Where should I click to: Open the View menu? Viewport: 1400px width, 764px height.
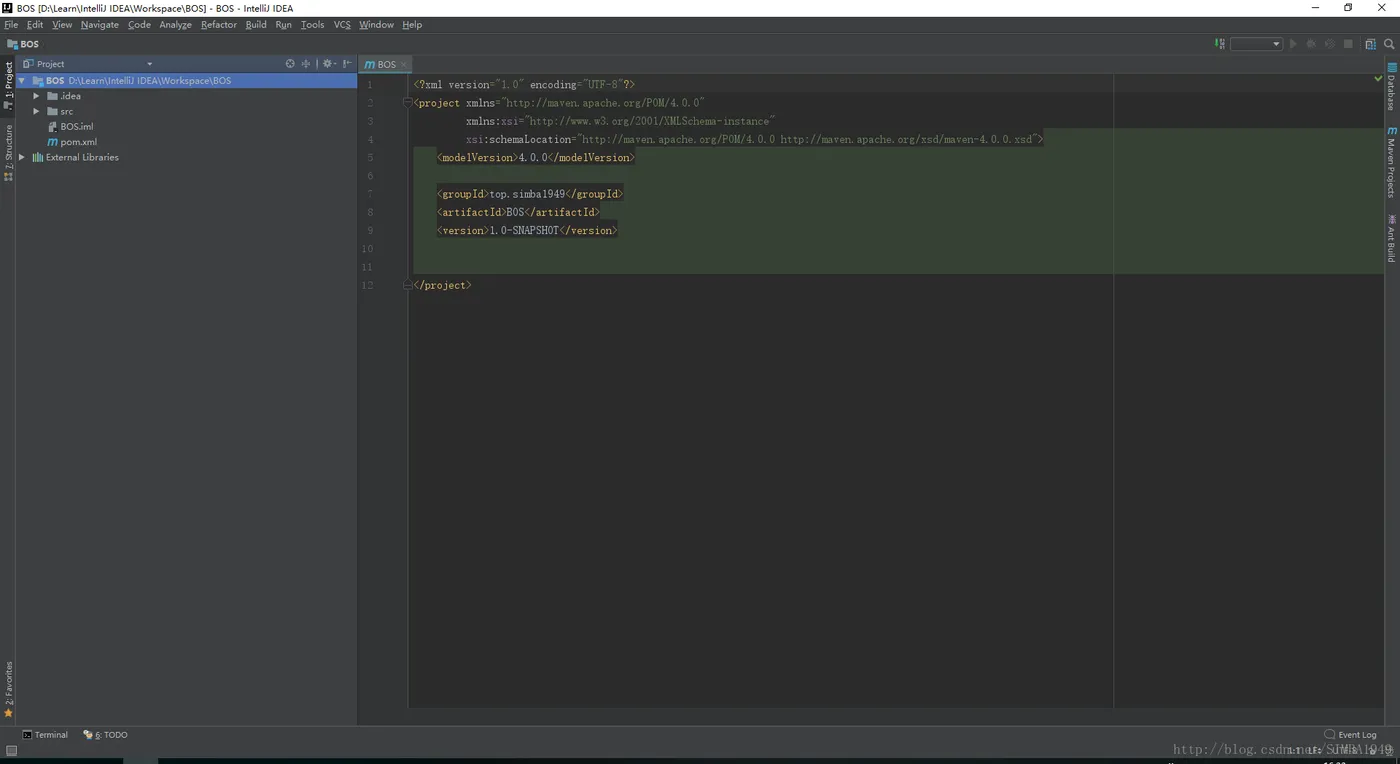click(62, 25)
